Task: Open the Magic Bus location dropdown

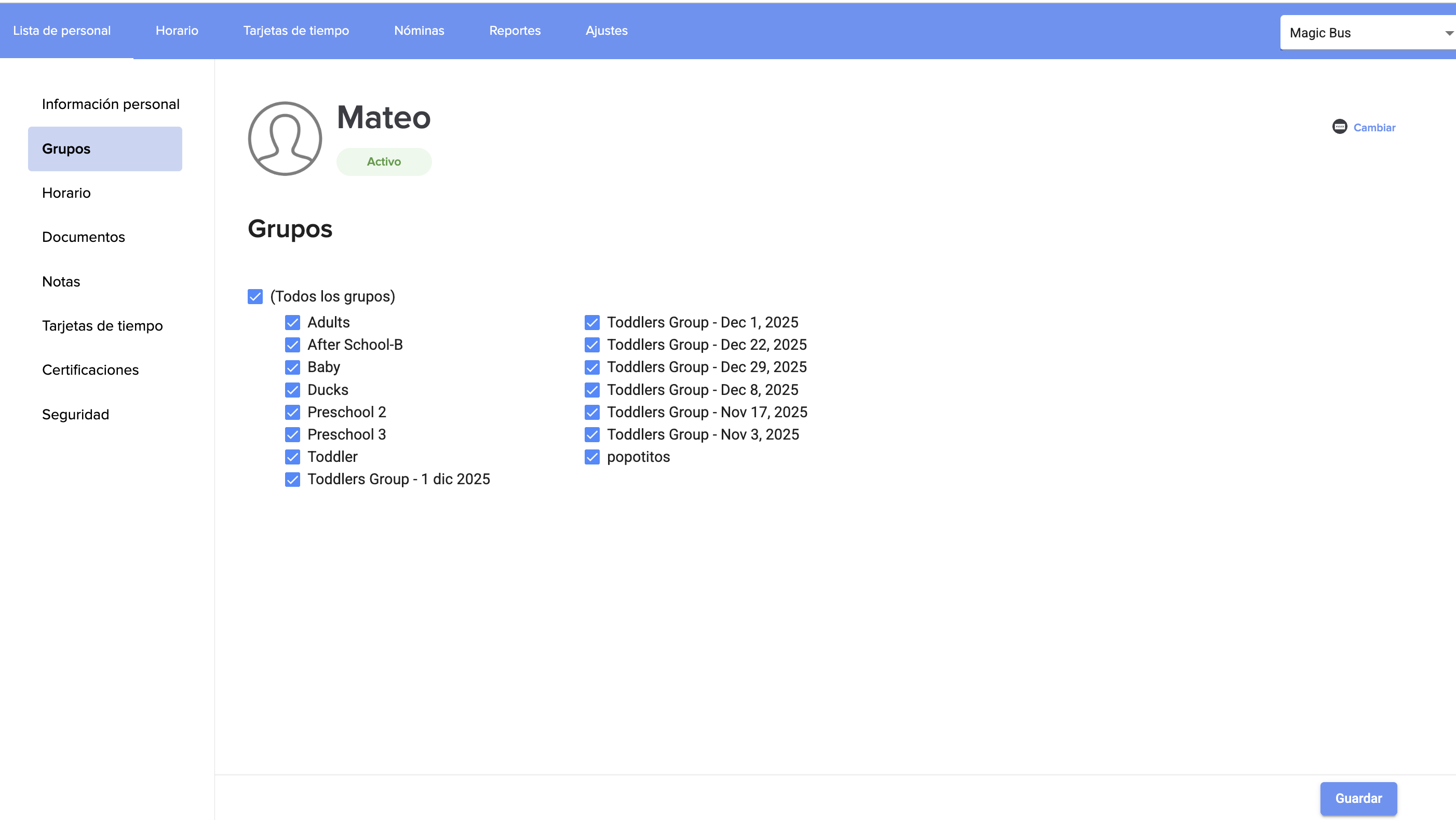Action: [x=1368, y=33]
